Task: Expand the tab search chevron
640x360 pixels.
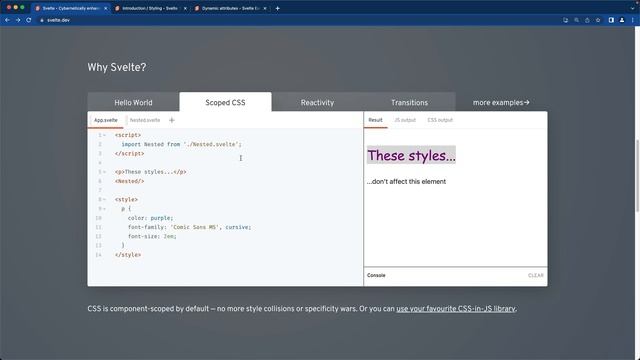Action: coord(632,8)
